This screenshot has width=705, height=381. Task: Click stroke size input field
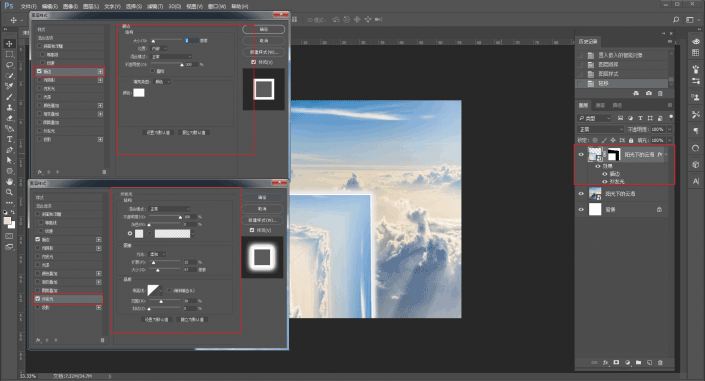point(192,40)
